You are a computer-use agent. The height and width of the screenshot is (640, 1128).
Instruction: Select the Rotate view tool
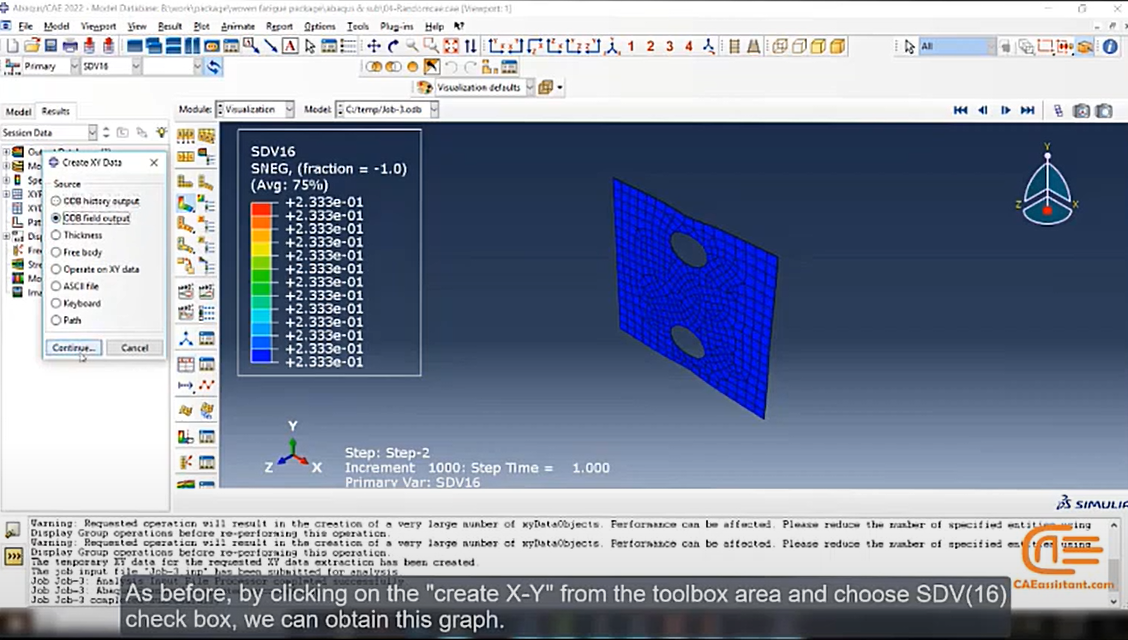click(393, 47)
